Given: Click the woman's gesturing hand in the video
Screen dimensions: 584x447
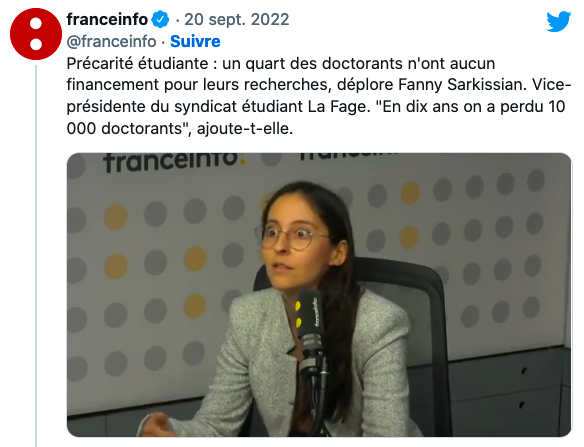Looking at the screenshot, I should pyautogui.click(x=158, y=425).
